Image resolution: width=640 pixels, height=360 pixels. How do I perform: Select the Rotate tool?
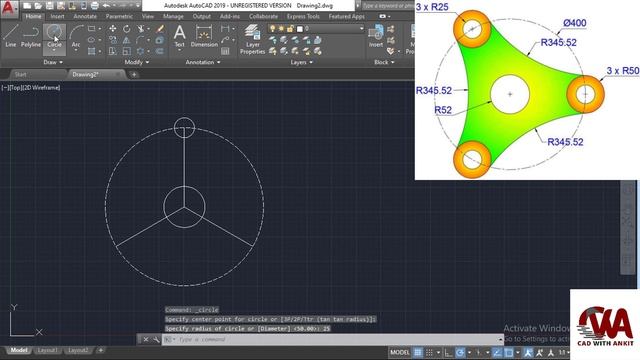point(127,29)
